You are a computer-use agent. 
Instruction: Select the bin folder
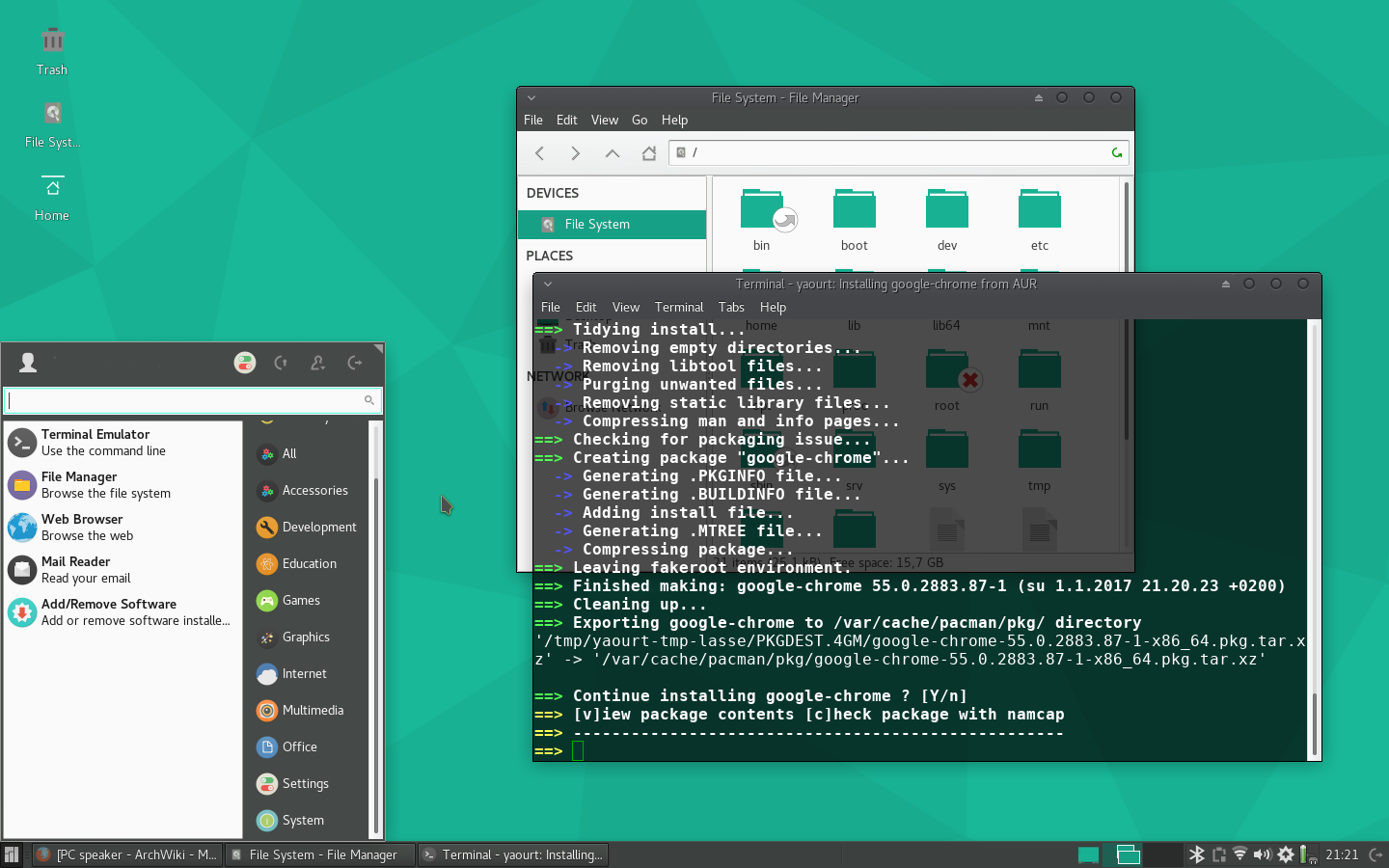[762, 221]
